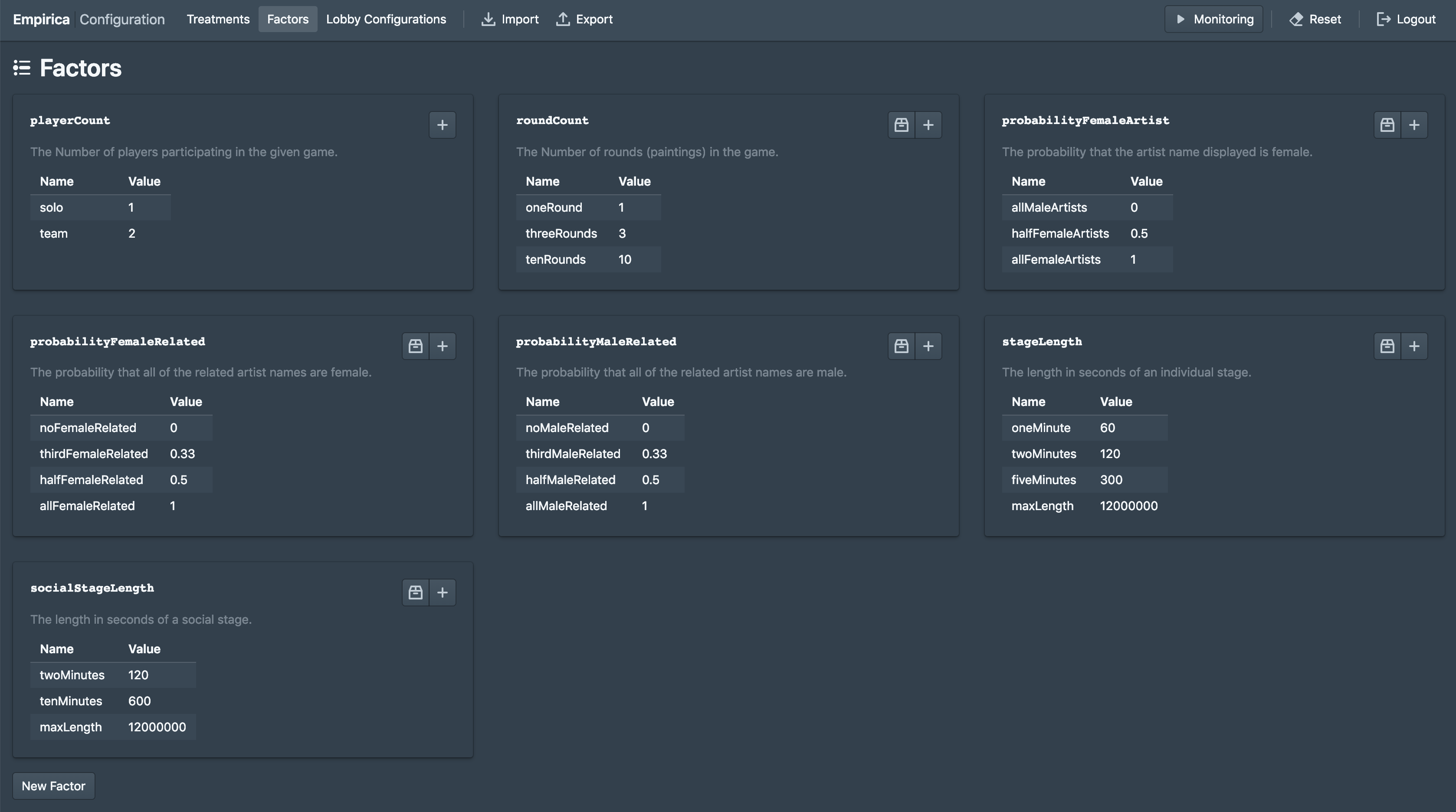This screenshot has height=812, width=1456.
Task: Click the halfFemaleArtists row
Action: pyautogui.click(x=1088, y=233)
